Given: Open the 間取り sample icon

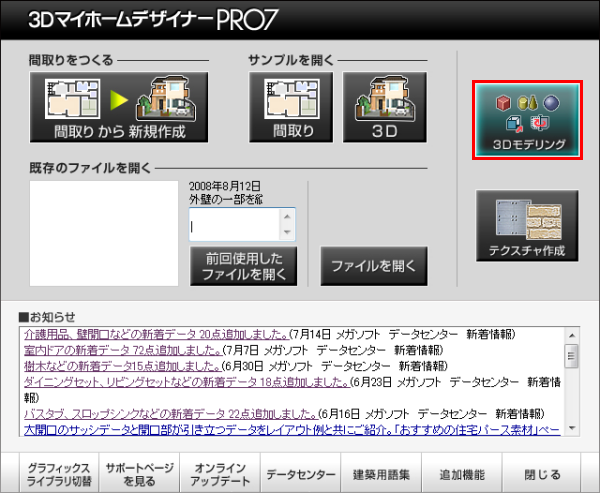Looking at the screenshot, I should (x=297, y=109).
